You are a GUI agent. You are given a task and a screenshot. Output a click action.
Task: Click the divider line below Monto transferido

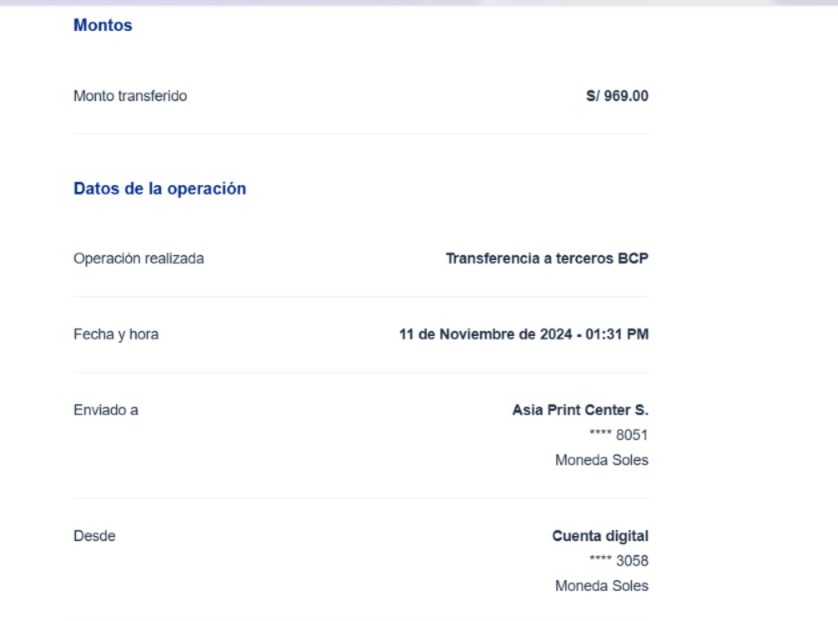360,134
